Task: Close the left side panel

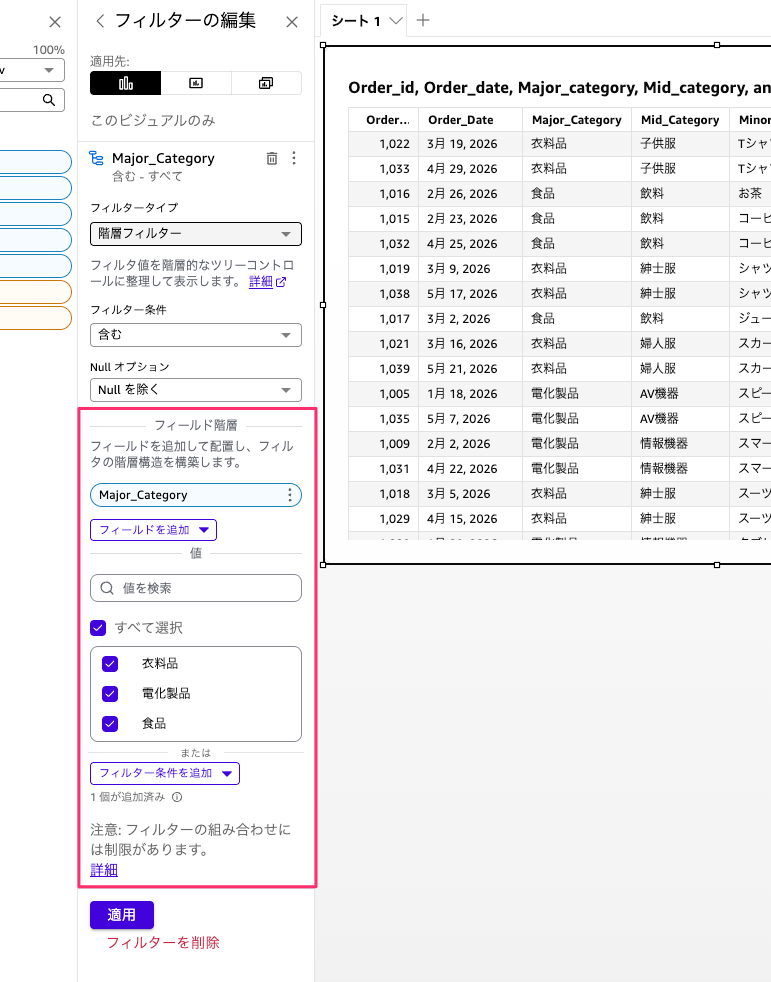Action: coord(55,23)
